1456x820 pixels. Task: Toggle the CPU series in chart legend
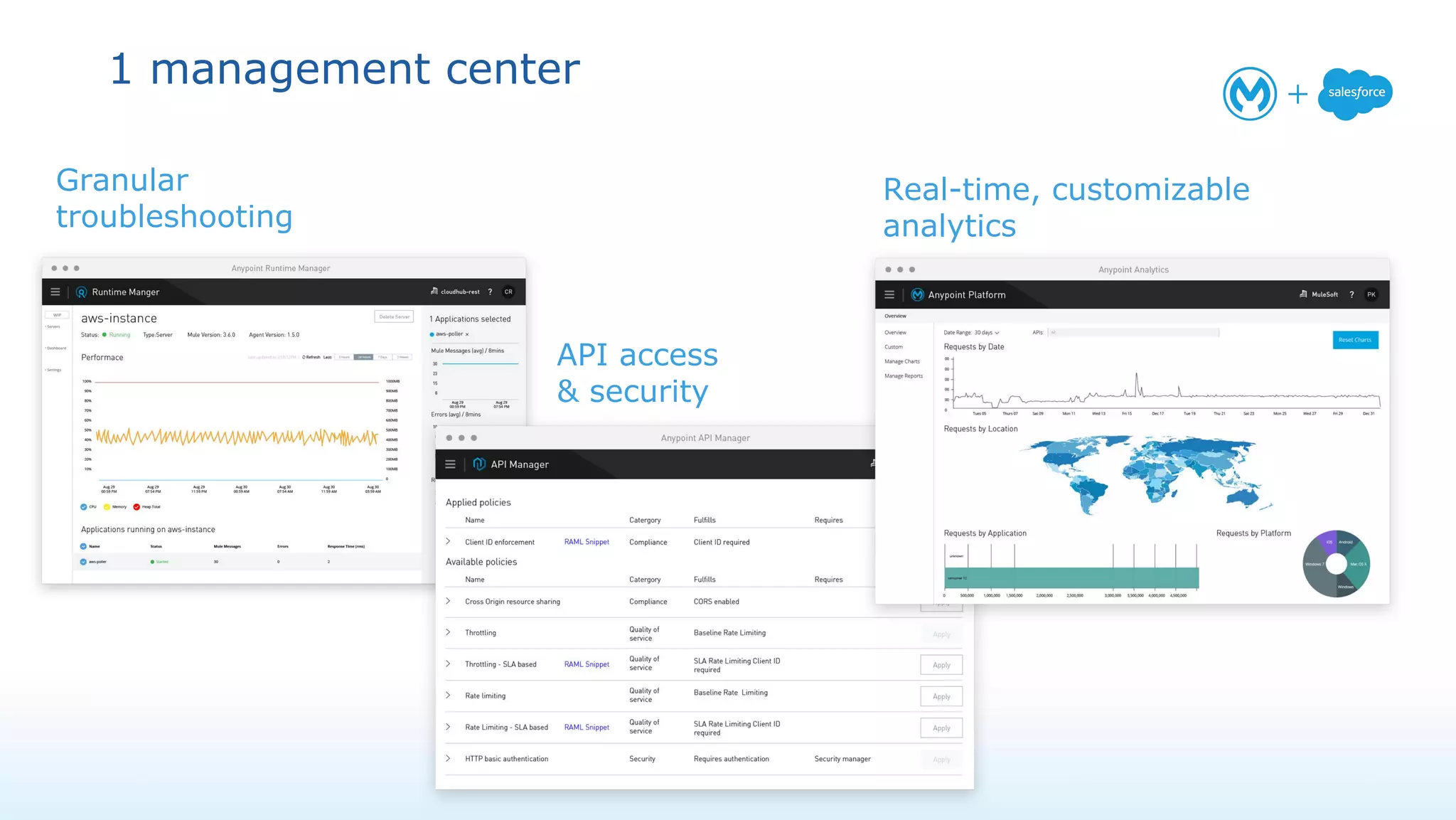84,507
